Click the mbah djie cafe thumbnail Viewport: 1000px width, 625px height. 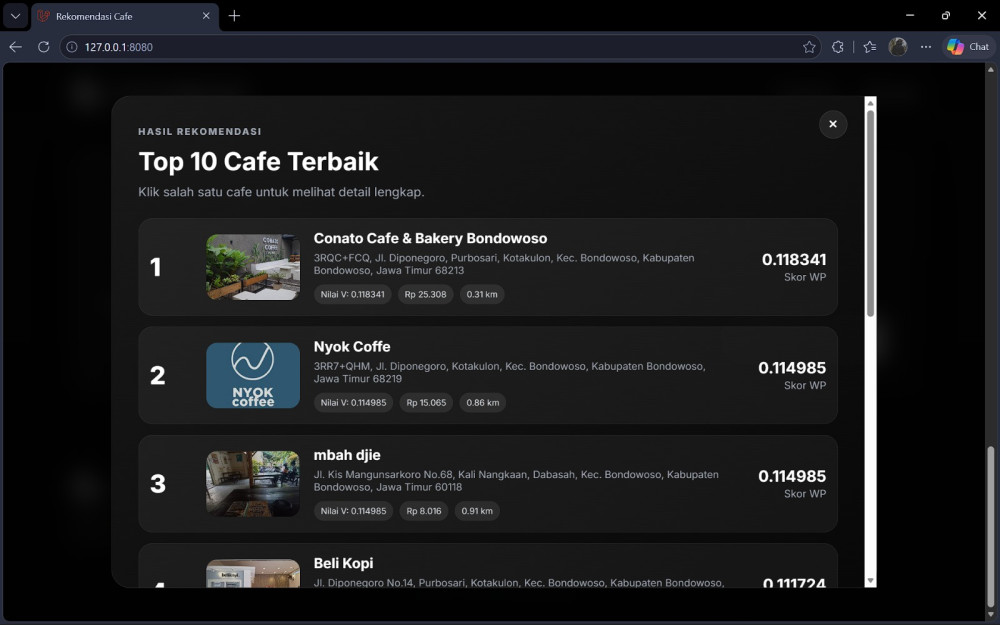pyautogui.click(x=253, y=483)
